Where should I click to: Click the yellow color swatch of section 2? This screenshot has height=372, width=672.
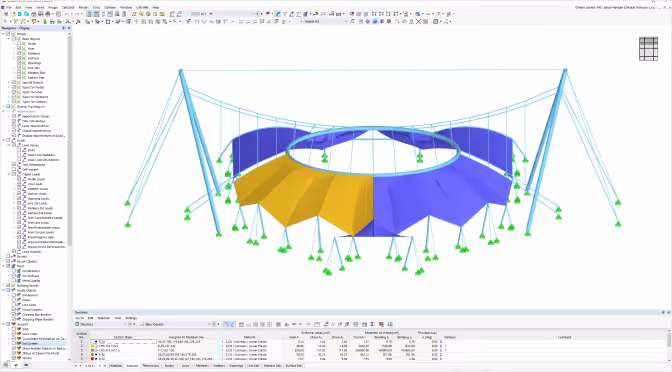(93, 346)
